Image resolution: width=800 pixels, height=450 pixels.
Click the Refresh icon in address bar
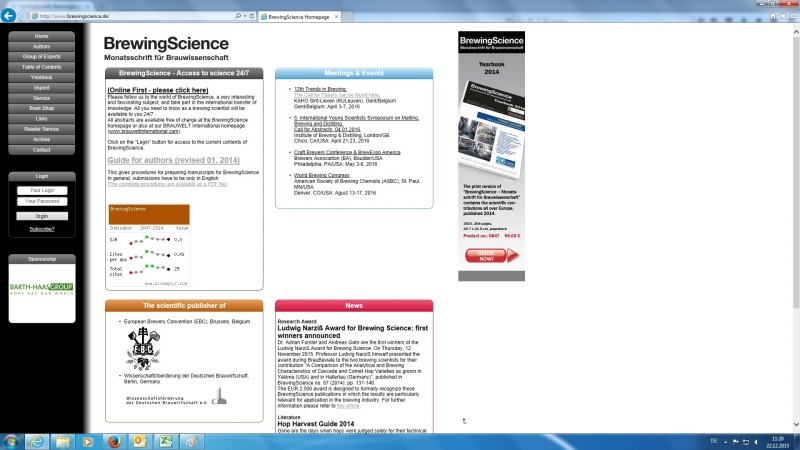[250, 18]
